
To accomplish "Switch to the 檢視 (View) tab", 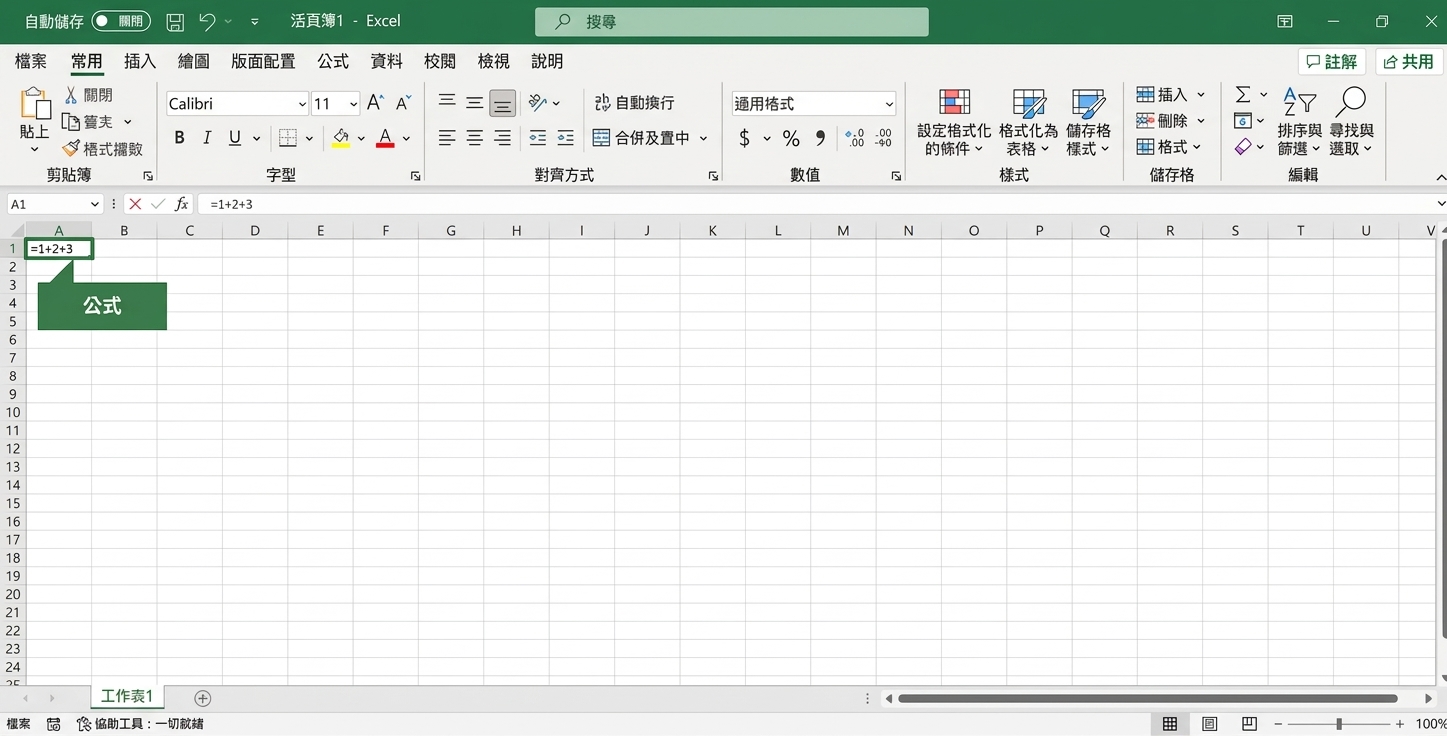I will coord(493,61).
